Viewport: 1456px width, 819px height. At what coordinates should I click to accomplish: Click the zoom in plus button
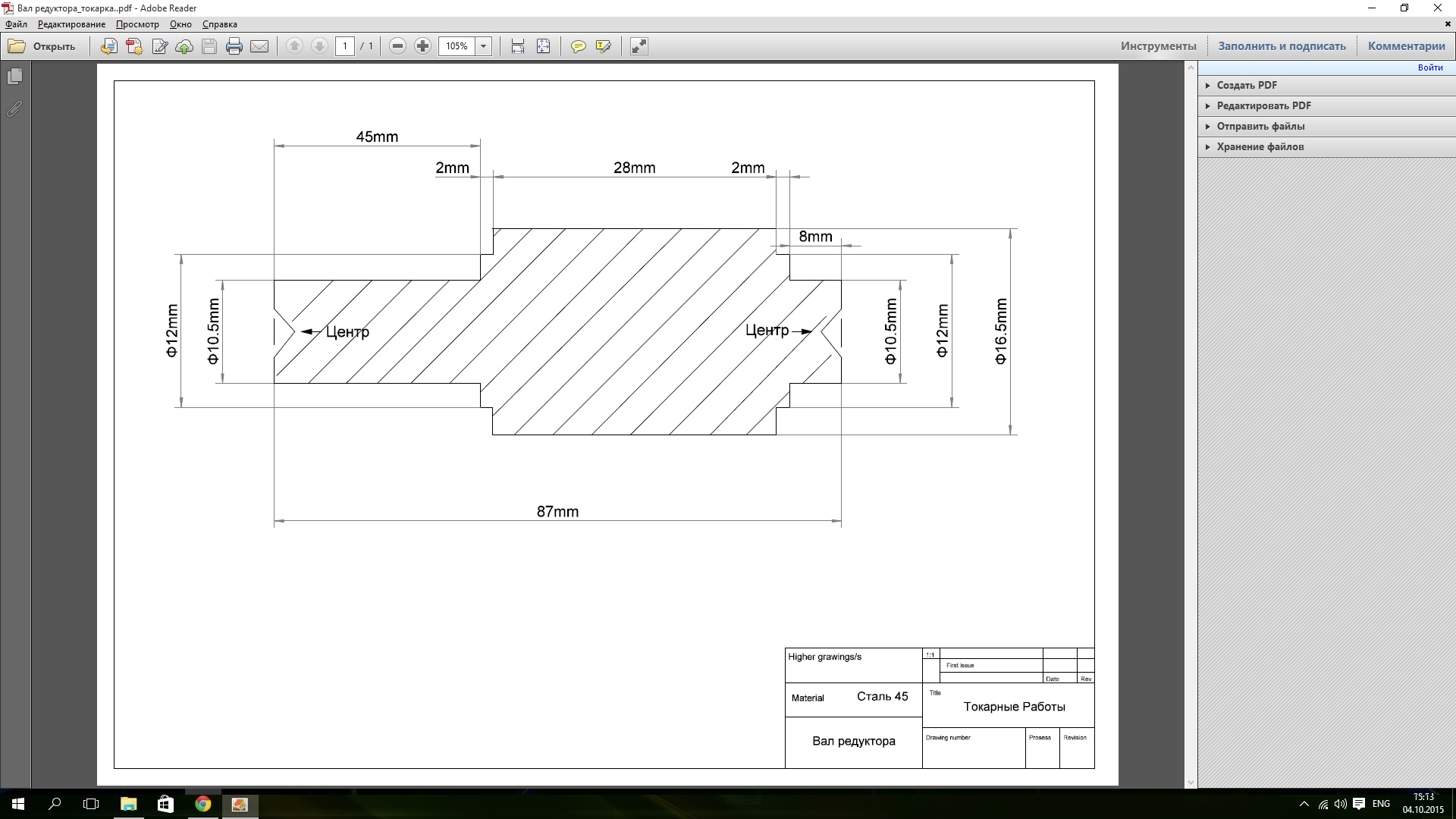point(422,46)
